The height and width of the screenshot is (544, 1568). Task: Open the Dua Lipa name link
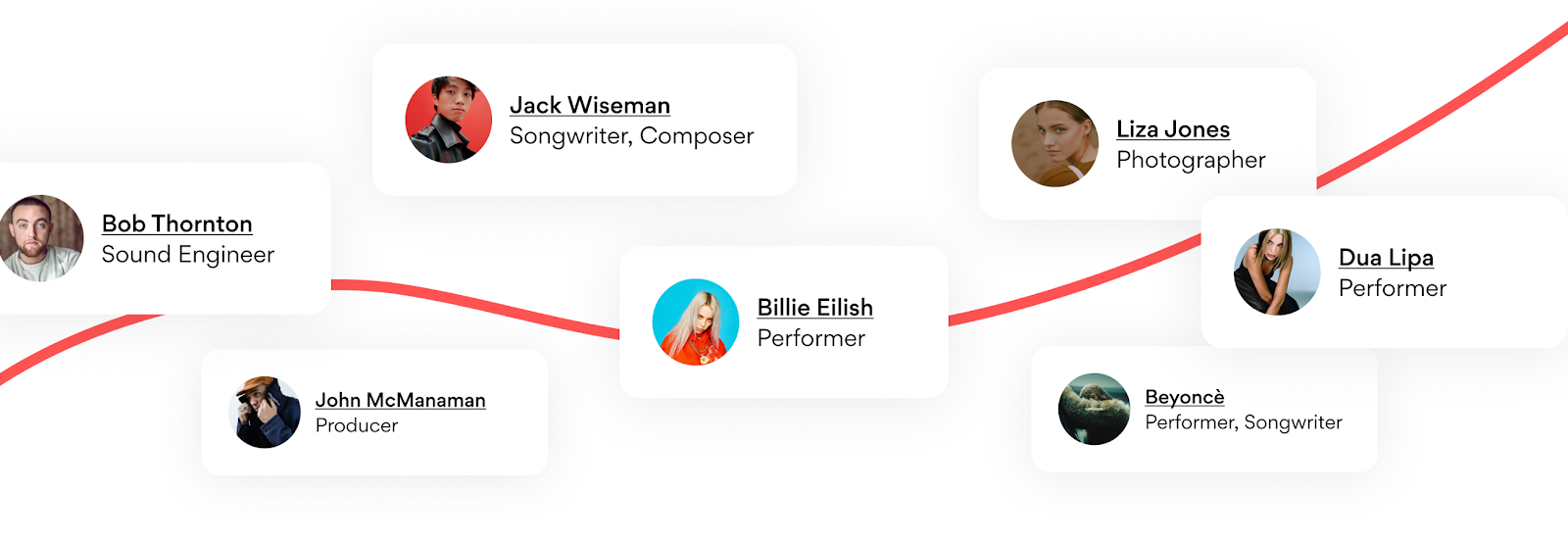(1387, 258)
